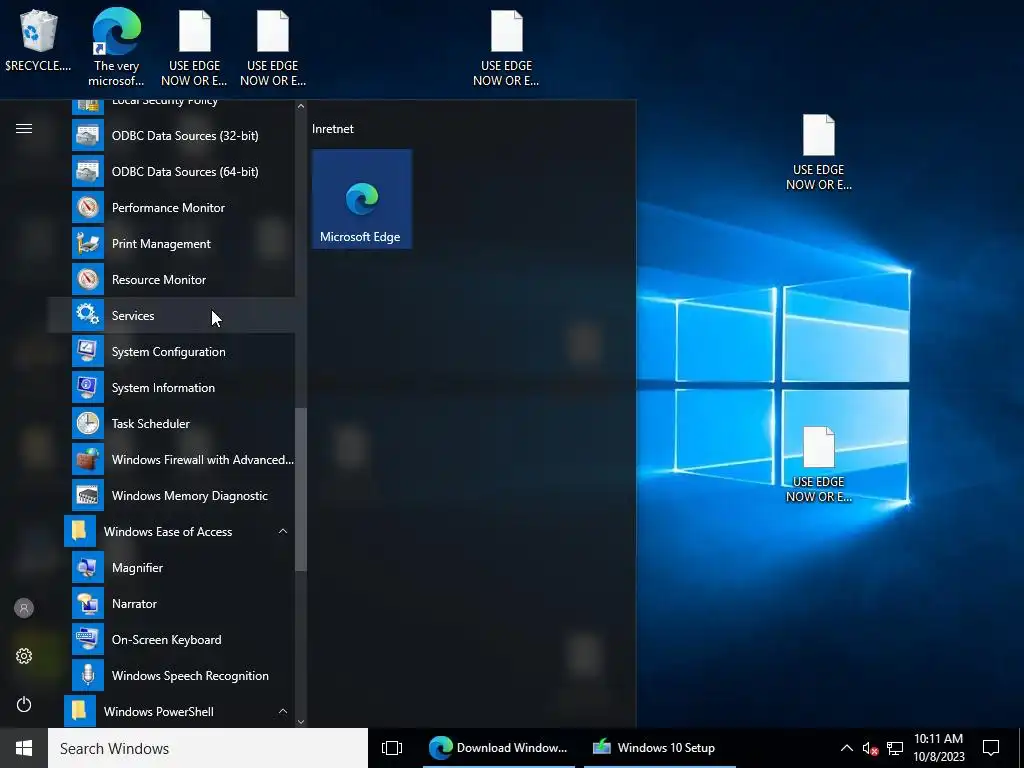Launch Task Scheduler clock icon

click(x=88, y=423)
